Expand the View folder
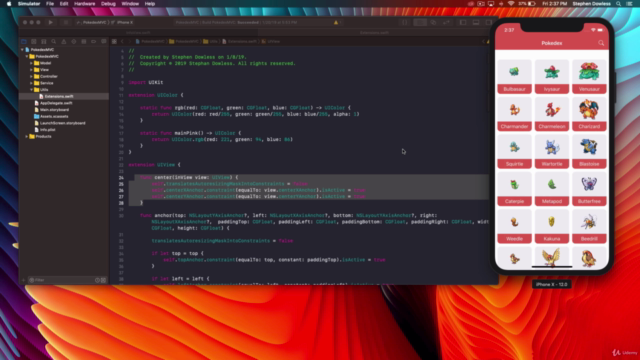Viewport: 640px width, 360px height. click(31, 70)
